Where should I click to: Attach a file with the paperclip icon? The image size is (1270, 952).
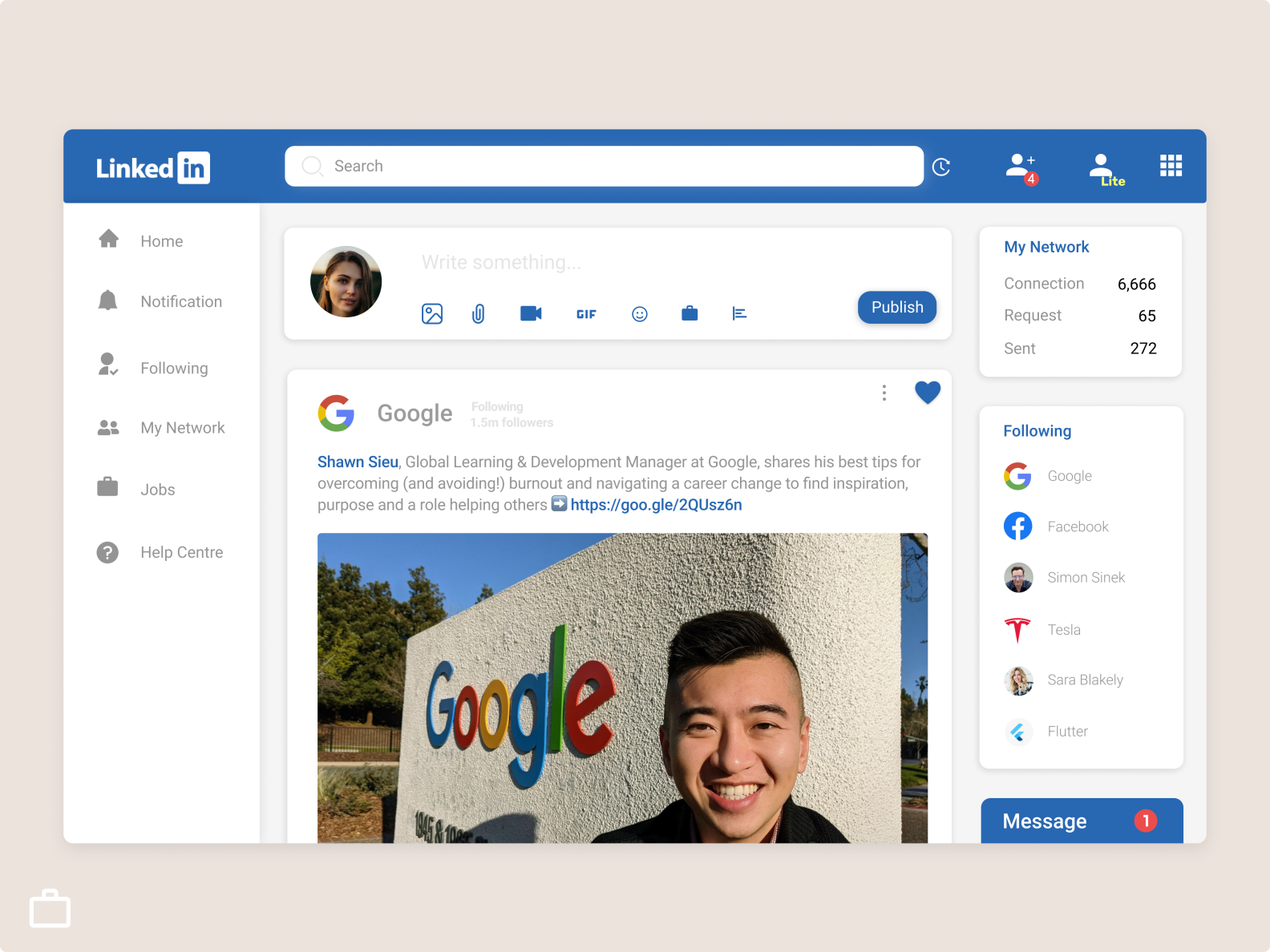click(479, 314)
